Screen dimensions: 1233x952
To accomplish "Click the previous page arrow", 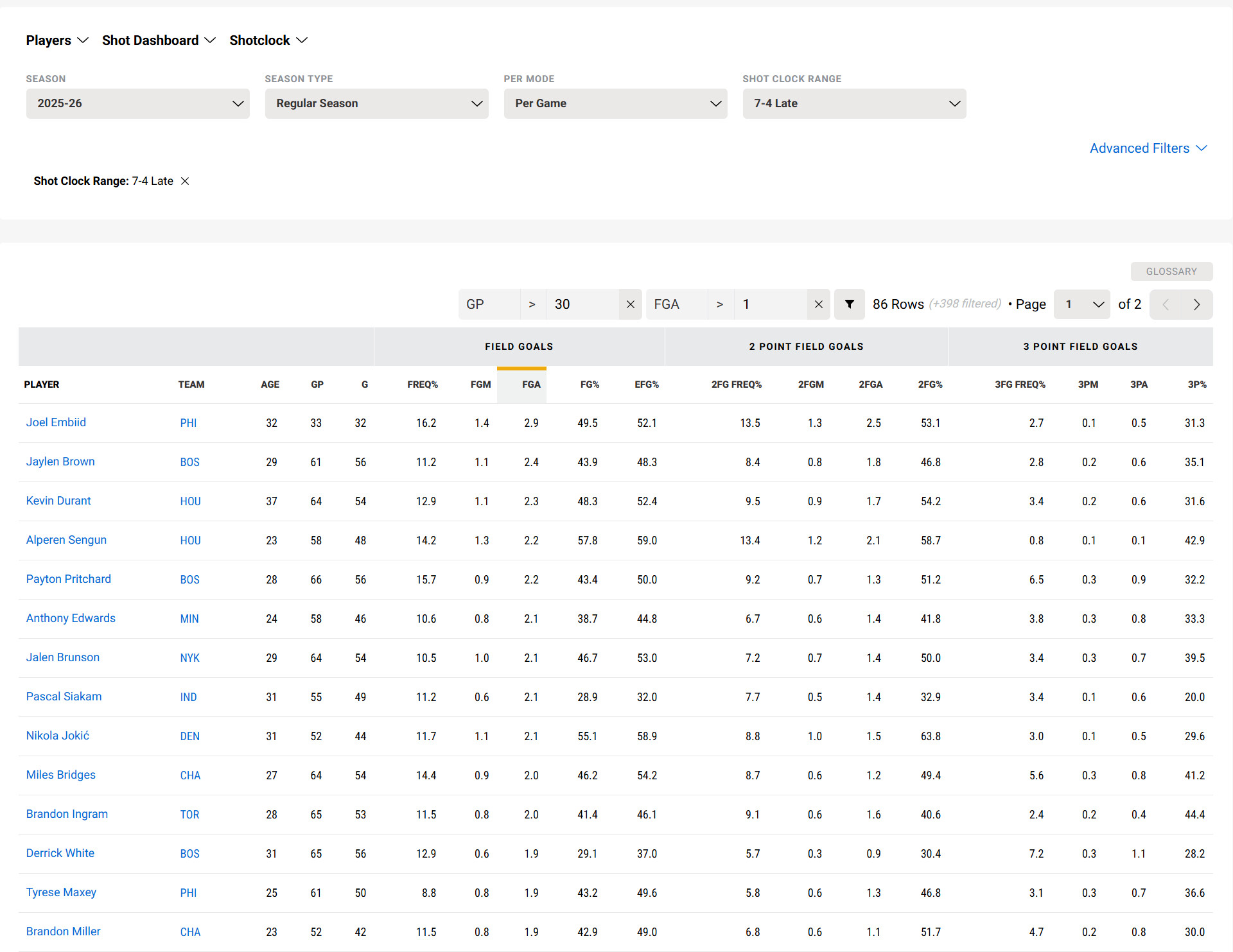I will (1166, 304).
